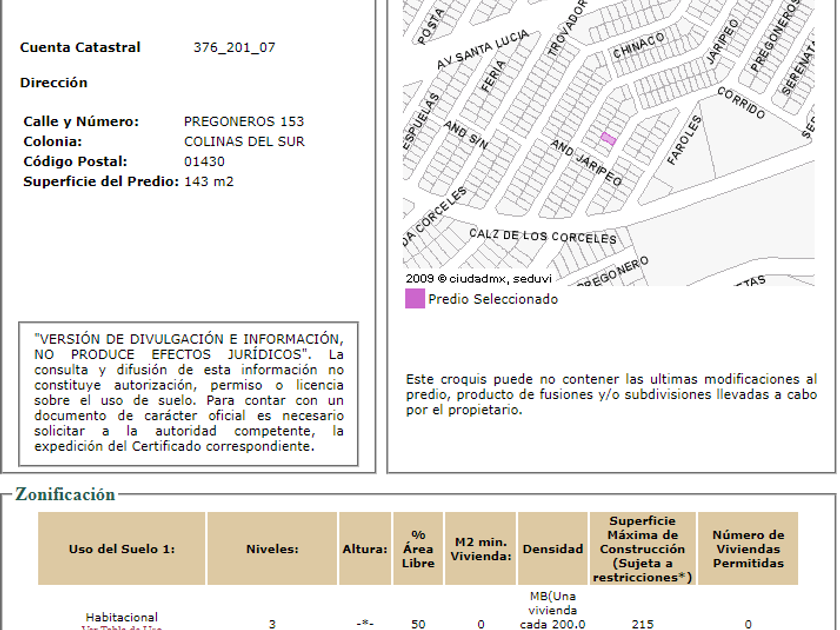Click the pink Predio Seleccionado legend swatch
Viewport: 840px width, 630px height.
point(415,298)
